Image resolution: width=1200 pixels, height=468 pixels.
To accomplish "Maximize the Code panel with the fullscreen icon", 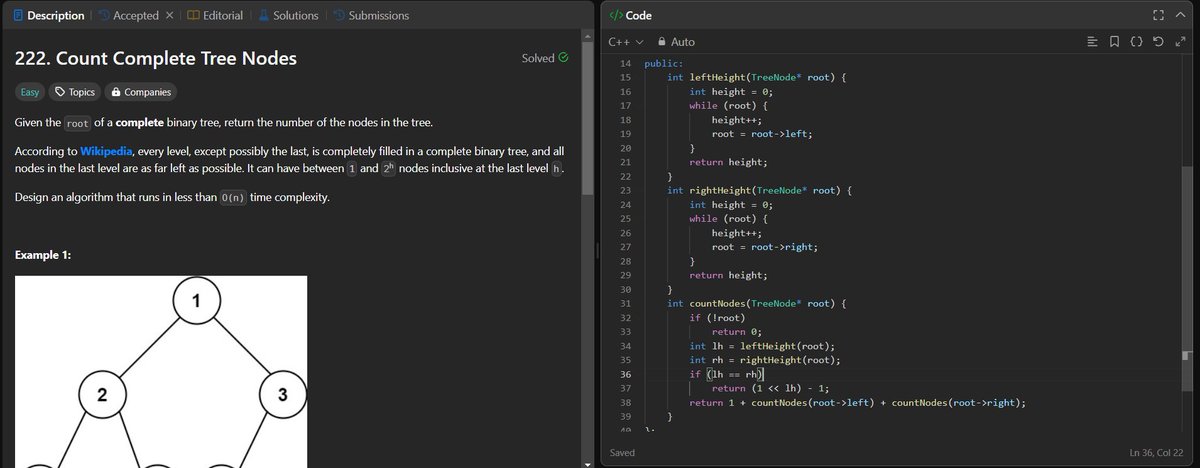I will 1158,15.
